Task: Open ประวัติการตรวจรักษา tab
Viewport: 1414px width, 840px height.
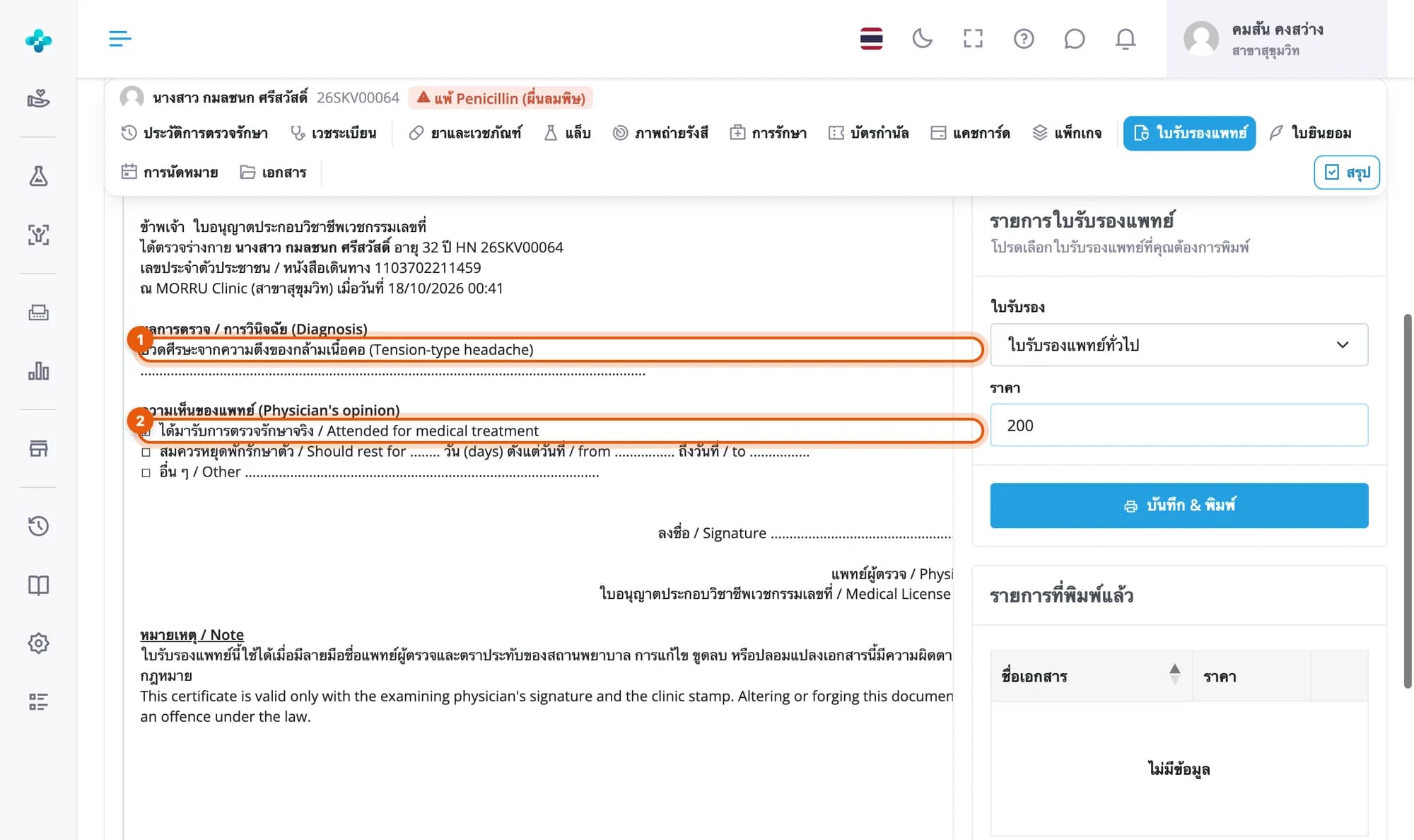Action: [194, 133]
